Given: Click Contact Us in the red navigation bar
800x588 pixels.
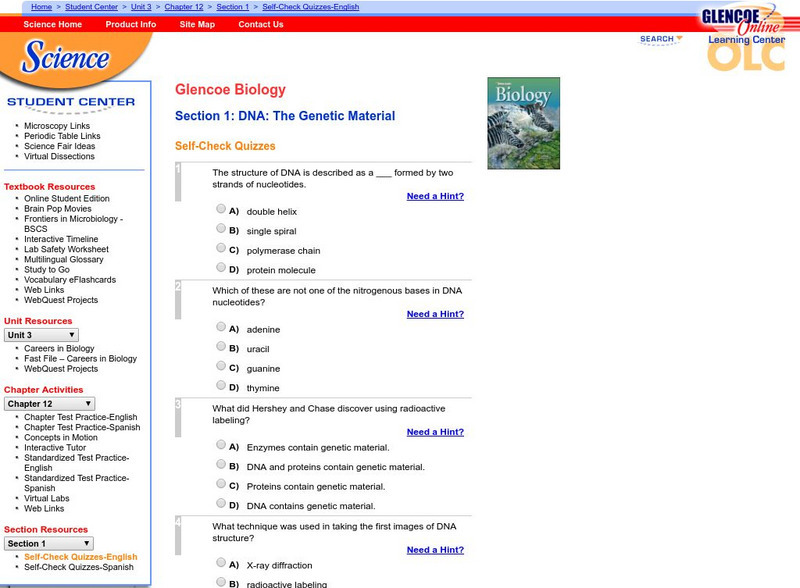Looking at the screenshot, I should 258,24.
